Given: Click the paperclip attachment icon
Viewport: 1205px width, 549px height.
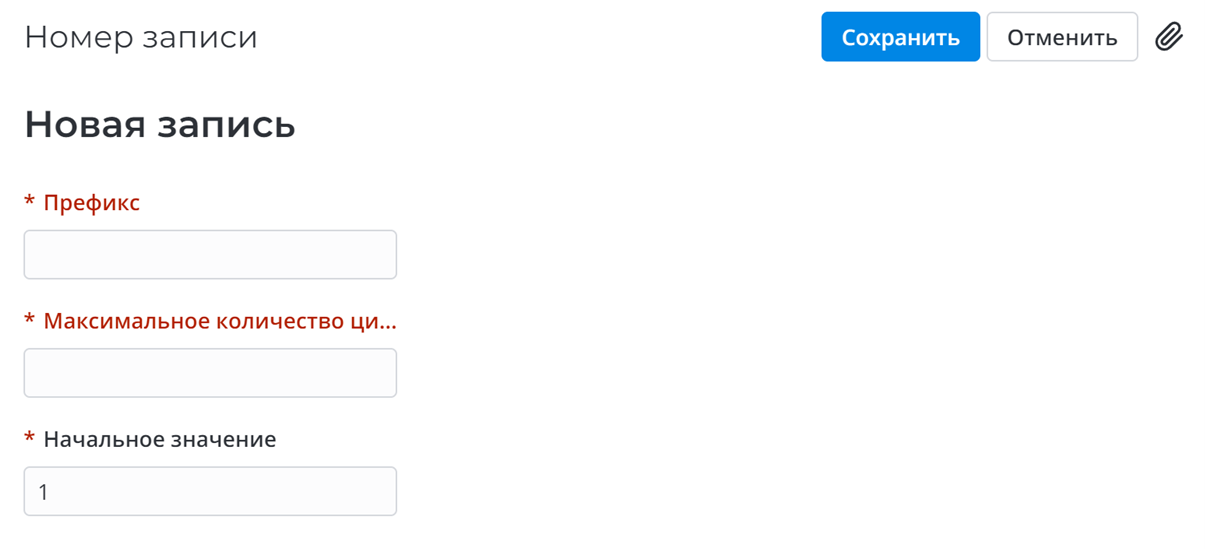Looking at the screenshot, I should point(1169,37).
